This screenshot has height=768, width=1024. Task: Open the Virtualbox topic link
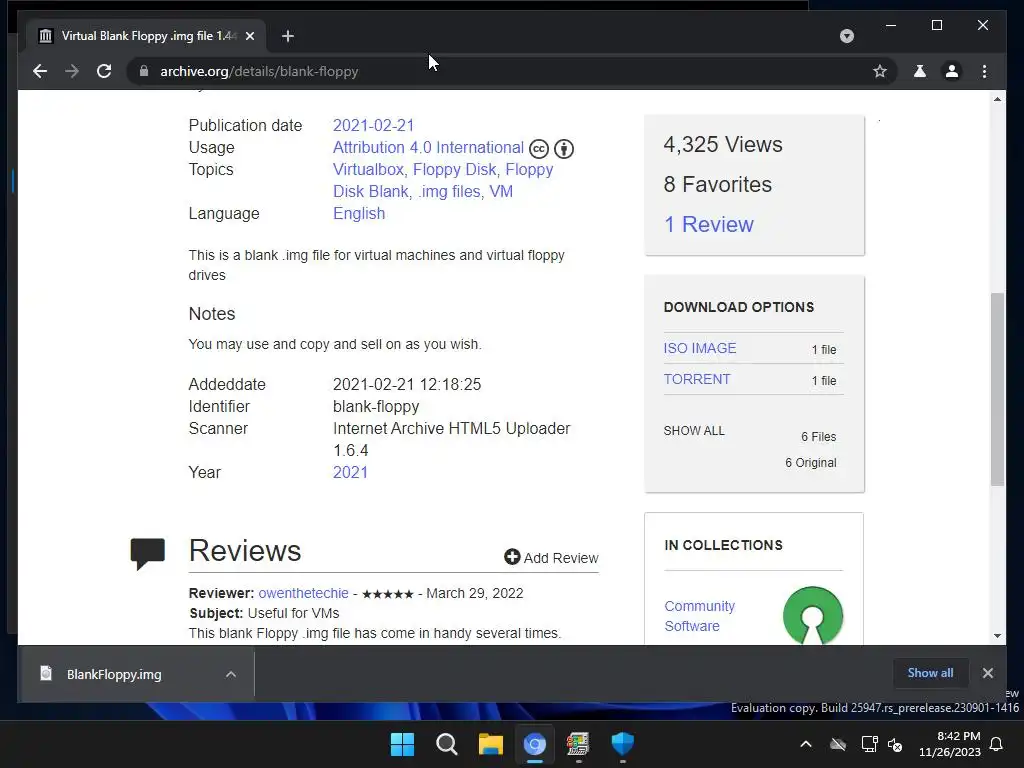click(x=368, y=170)
